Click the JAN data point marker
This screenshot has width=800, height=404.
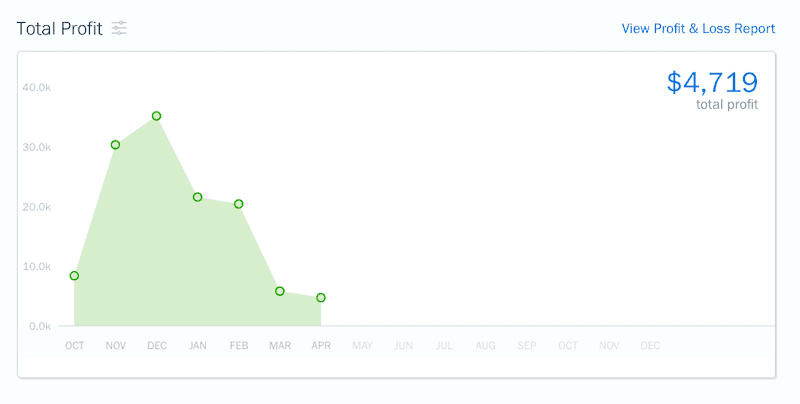point(197,197)
